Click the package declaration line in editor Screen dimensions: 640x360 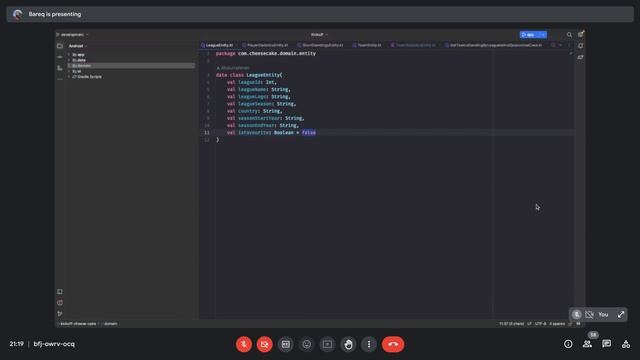pos(266,53)
